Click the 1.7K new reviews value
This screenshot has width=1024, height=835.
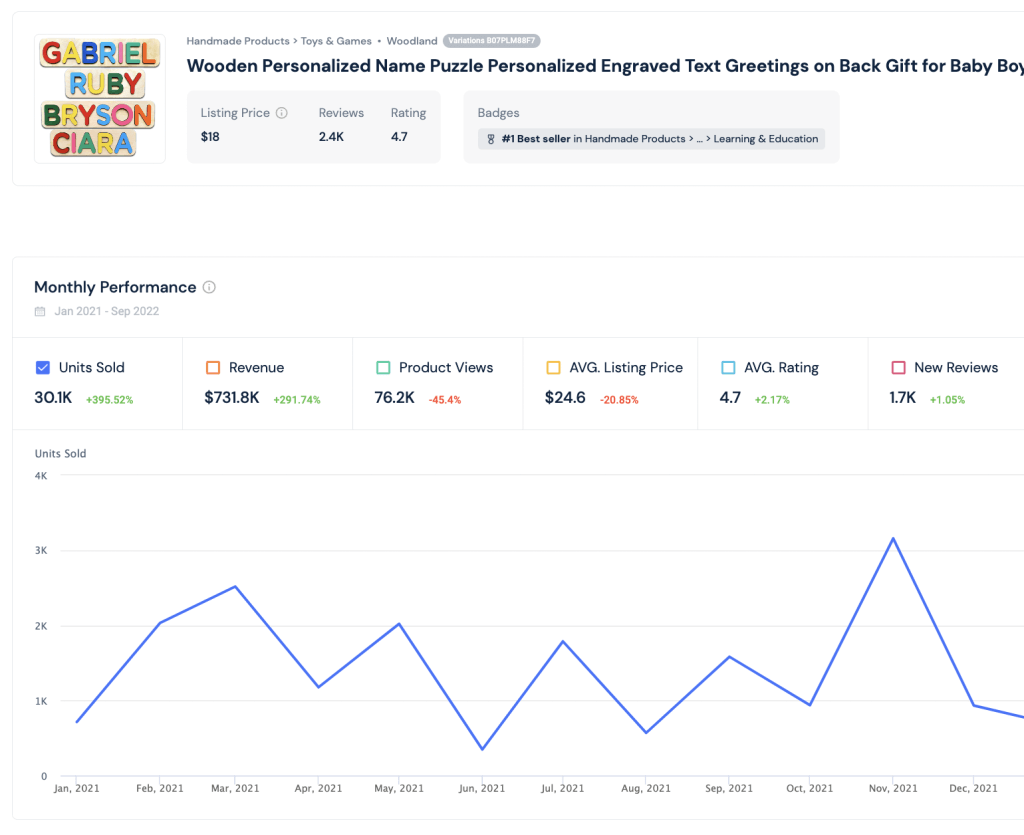903,398
